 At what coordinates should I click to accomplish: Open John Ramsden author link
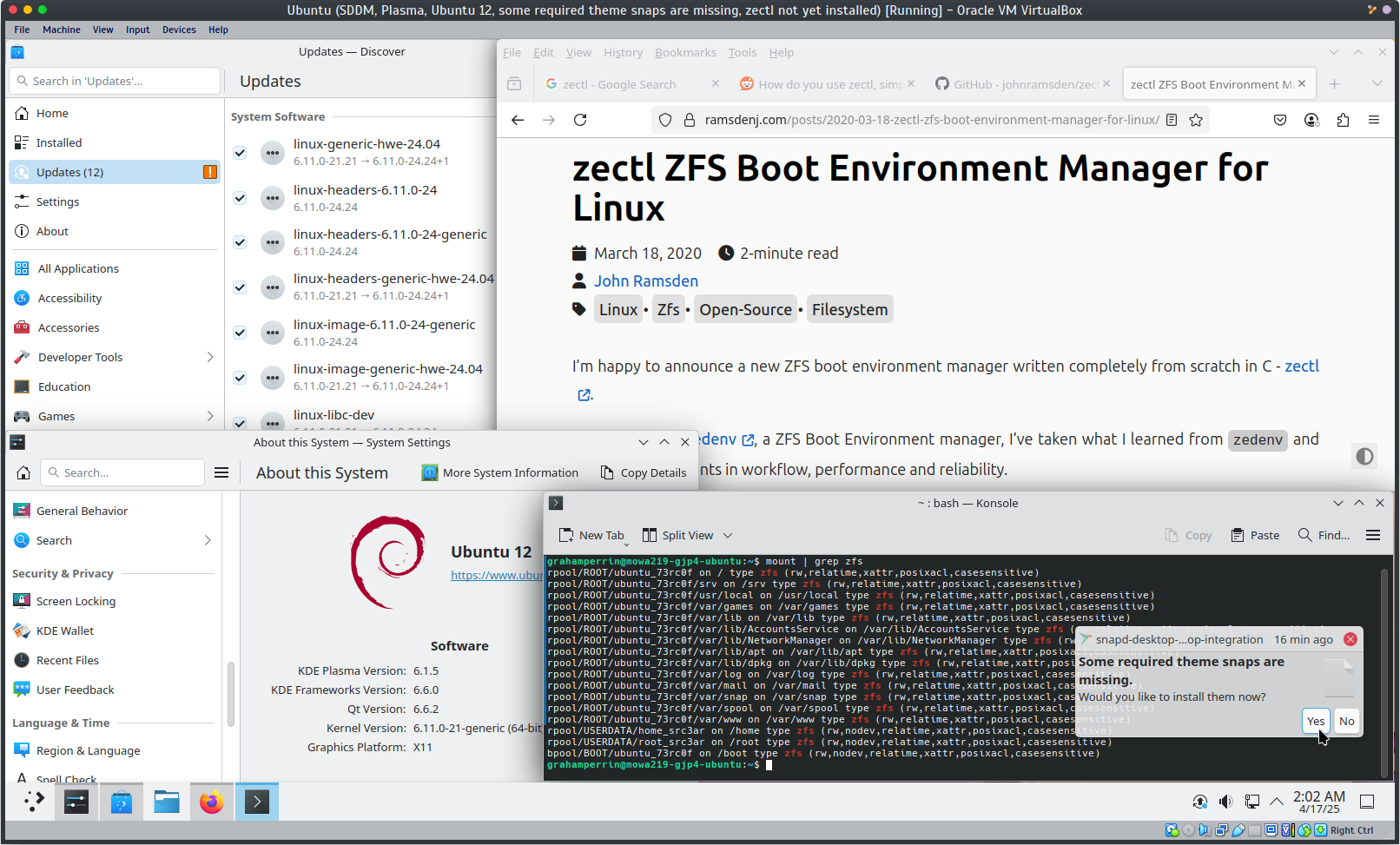[646, 281]
